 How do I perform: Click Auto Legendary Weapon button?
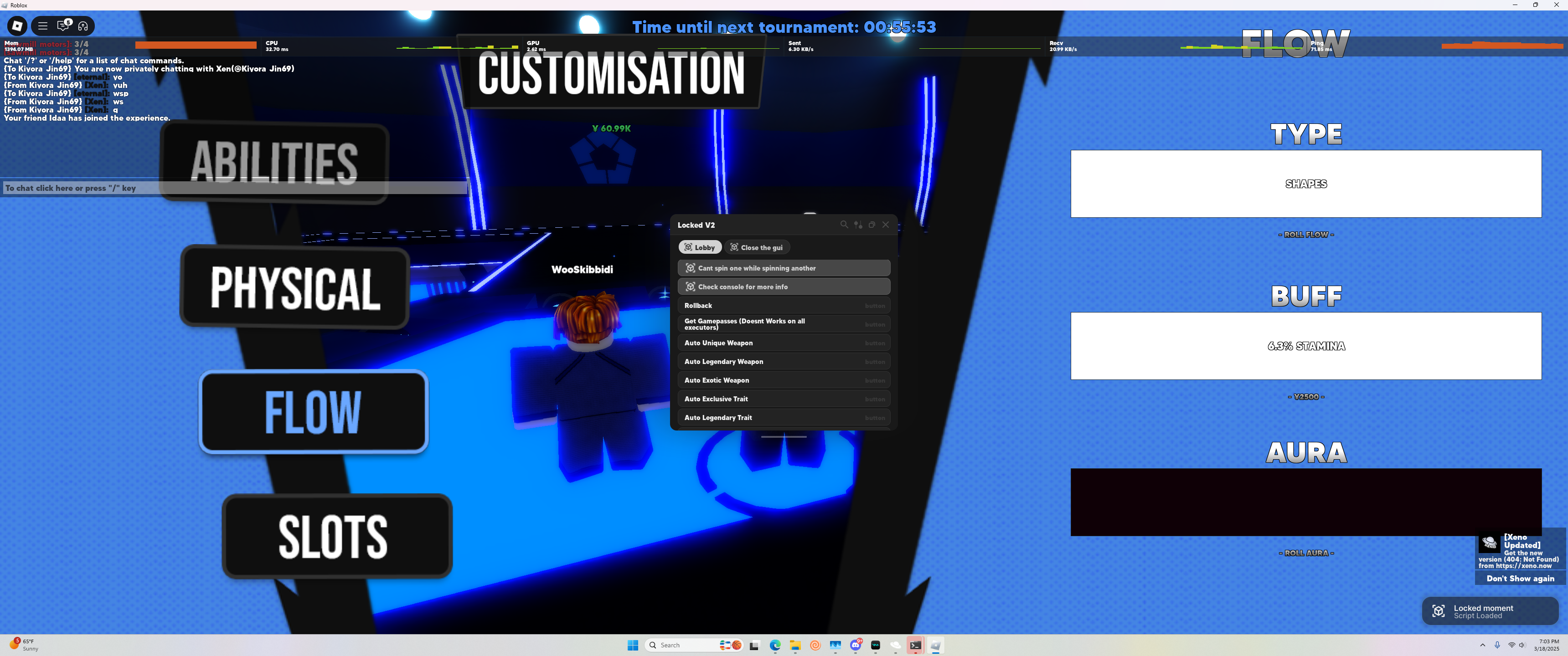click(784, 361)
